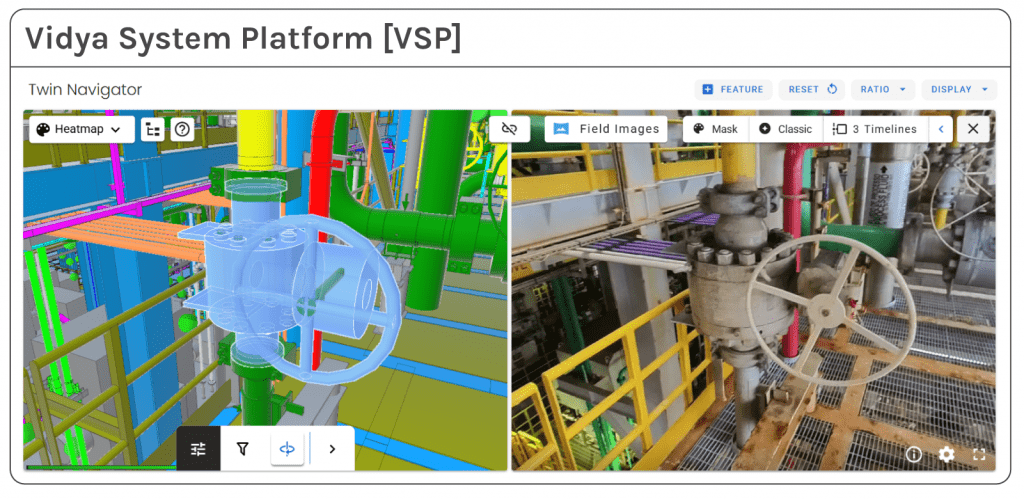1024x499 pixels.
Task: Enter fullscreen on the field image
Action: (979, 455)
